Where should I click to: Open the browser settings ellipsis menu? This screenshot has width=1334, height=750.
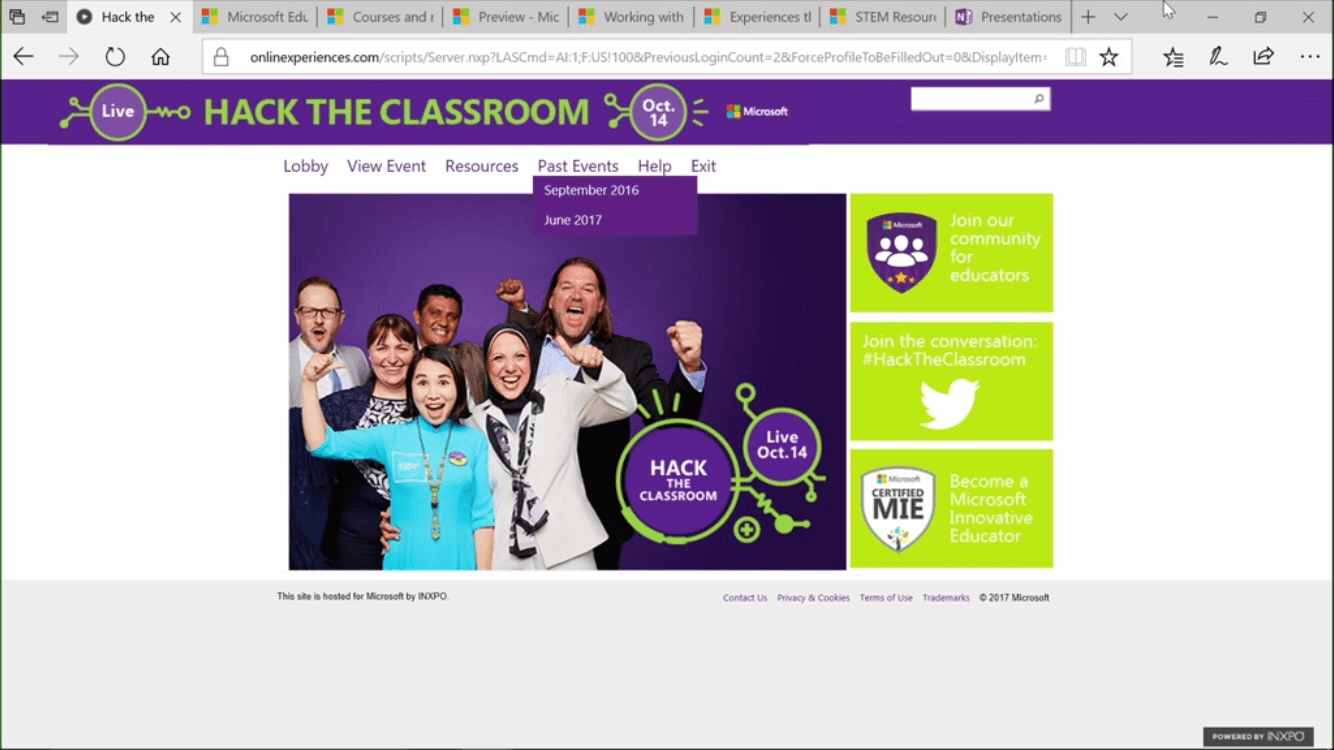1310,57
